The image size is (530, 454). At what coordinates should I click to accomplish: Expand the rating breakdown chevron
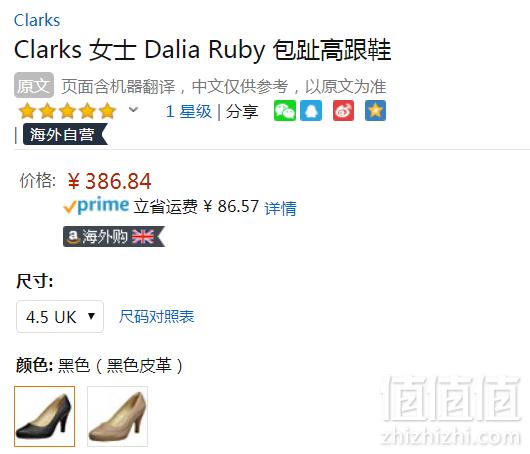(134, 110)
